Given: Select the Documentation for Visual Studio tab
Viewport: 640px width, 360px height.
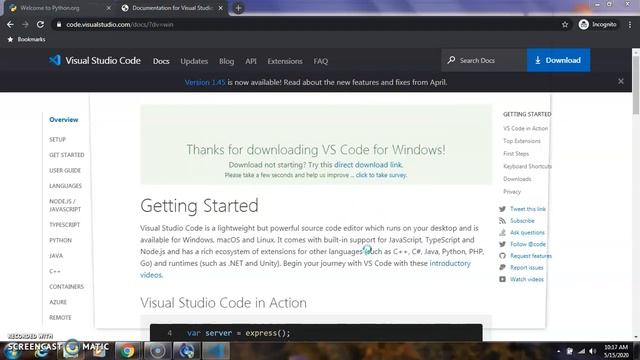Looking at the screenshot, I should pos(172,8).
